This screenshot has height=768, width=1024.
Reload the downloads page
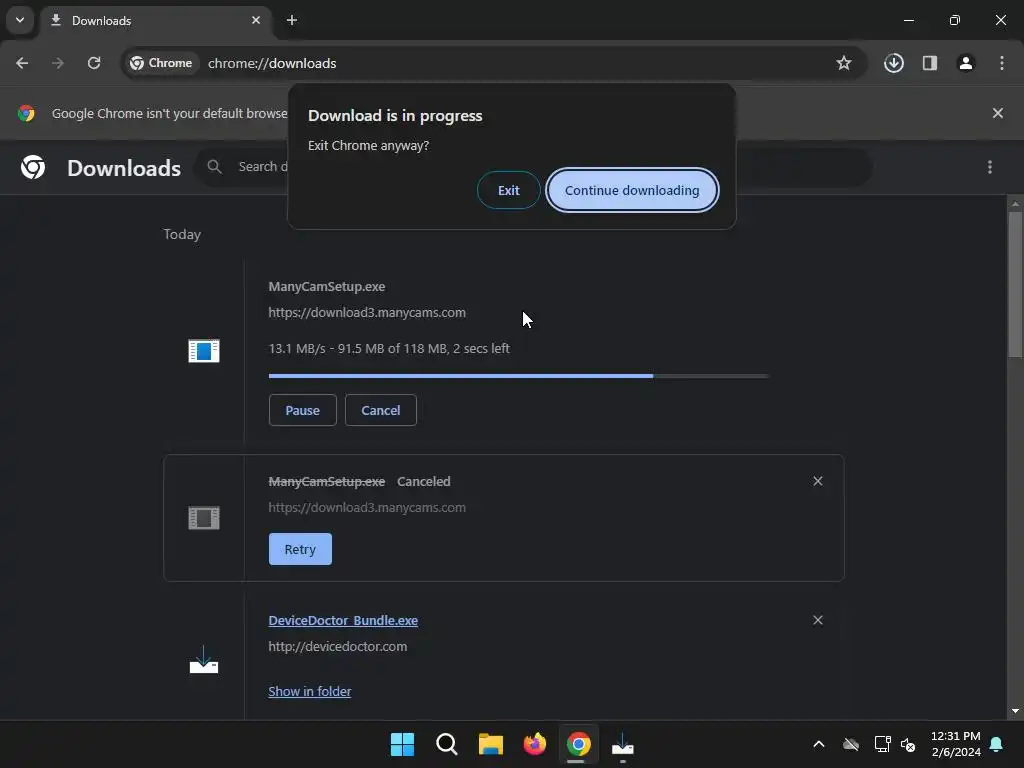tap(94, 63)
